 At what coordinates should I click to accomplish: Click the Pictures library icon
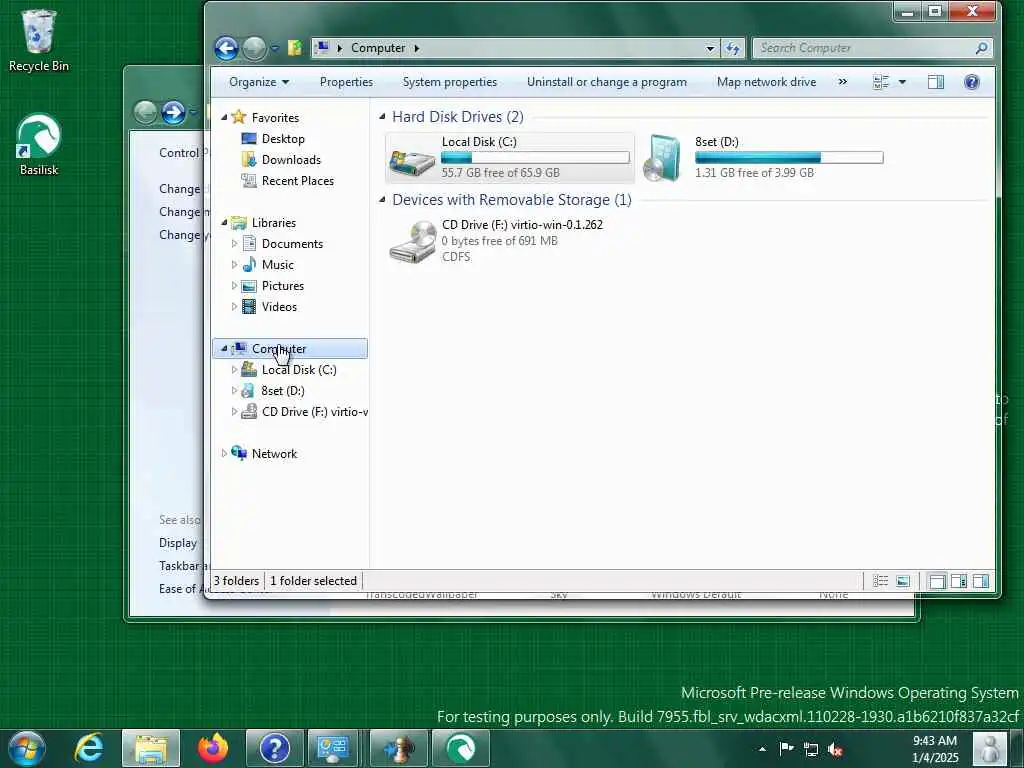249,285
